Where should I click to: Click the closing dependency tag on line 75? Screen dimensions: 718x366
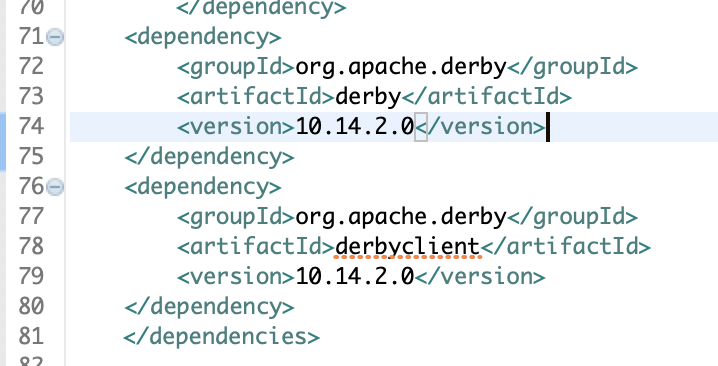pyautogui.click(x=209, y=157)
